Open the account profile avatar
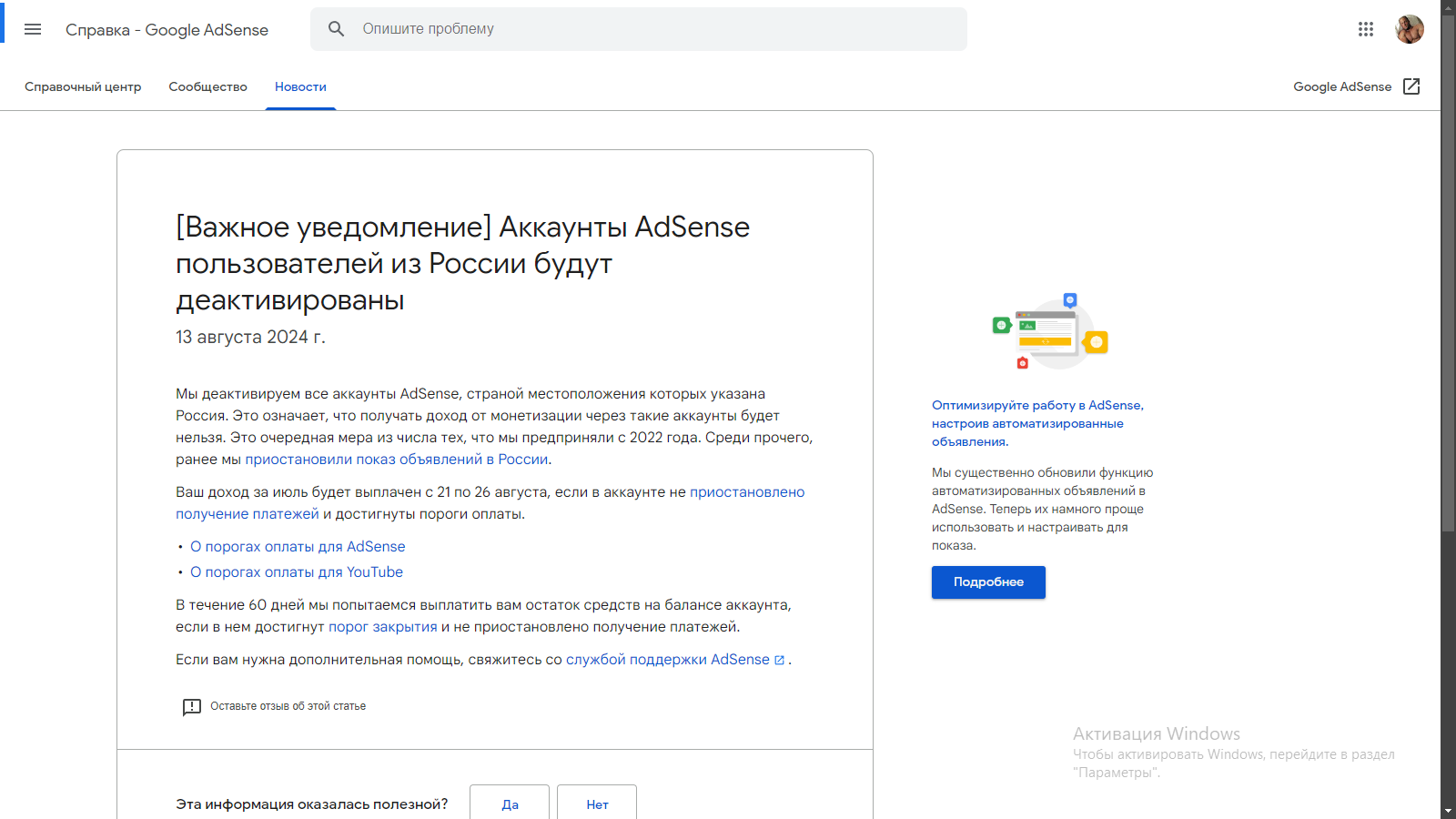The width and height of the screenshot is (1456, 819). coord(1410,29)
